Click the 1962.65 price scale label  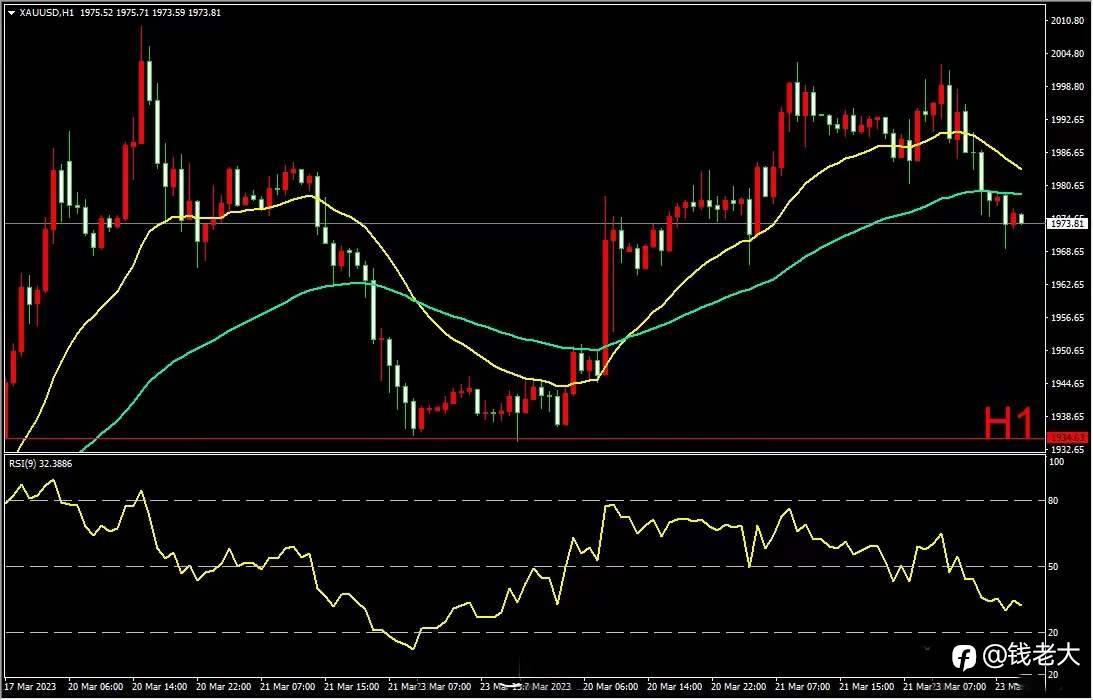point(1067,284)
